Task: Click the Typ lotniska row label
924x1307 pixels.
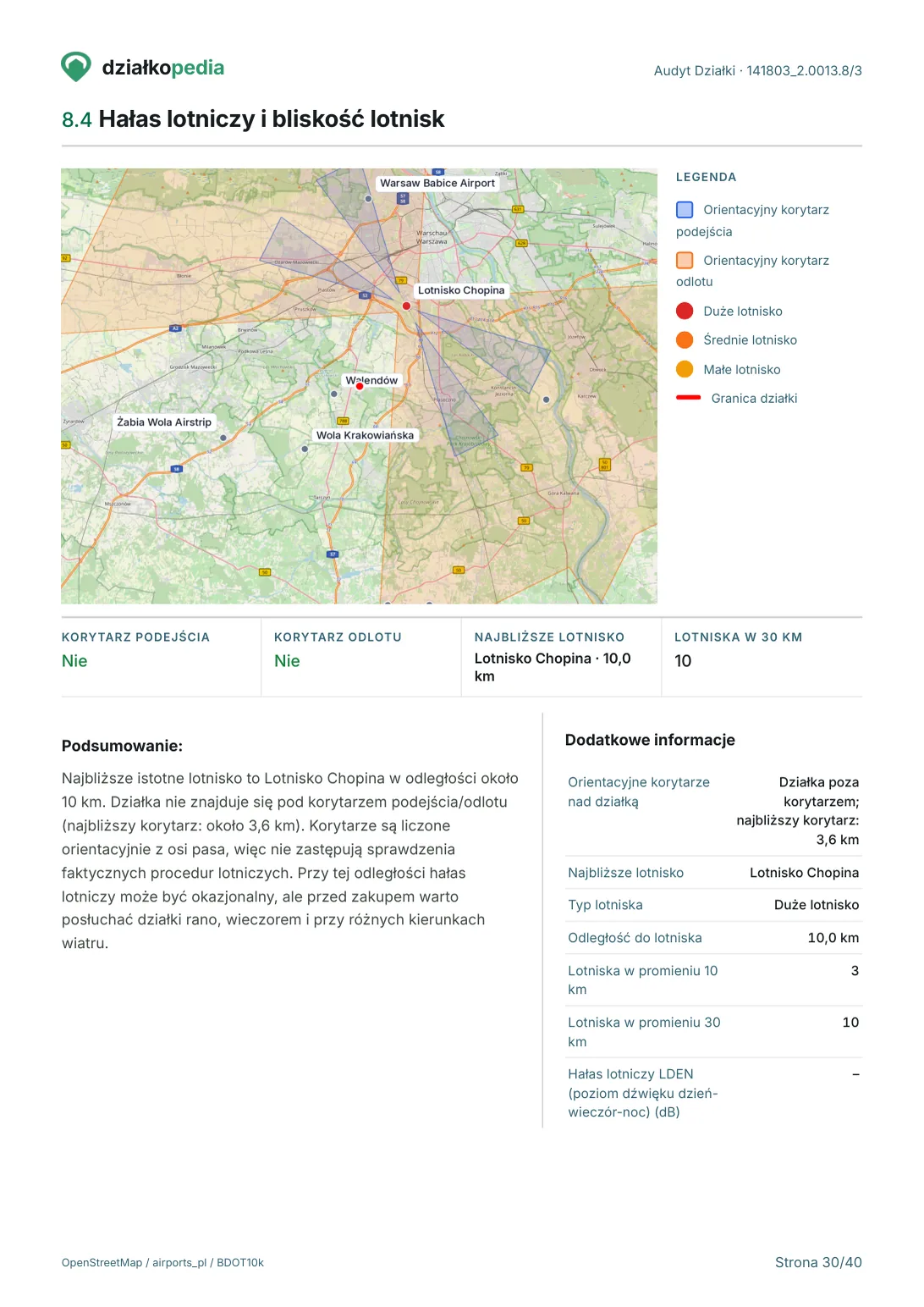Action: [605, 905]
